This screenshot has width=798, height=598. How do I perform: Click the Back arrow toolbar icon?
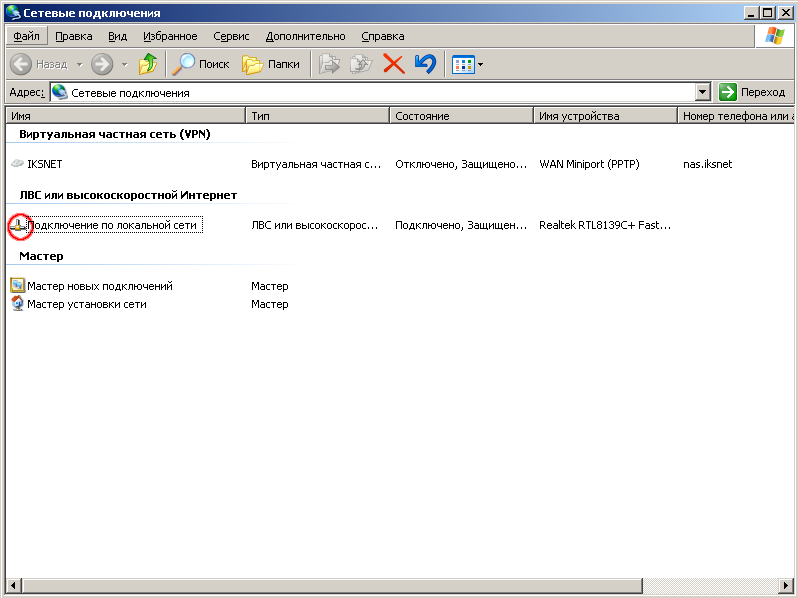[x=21, y=64]
